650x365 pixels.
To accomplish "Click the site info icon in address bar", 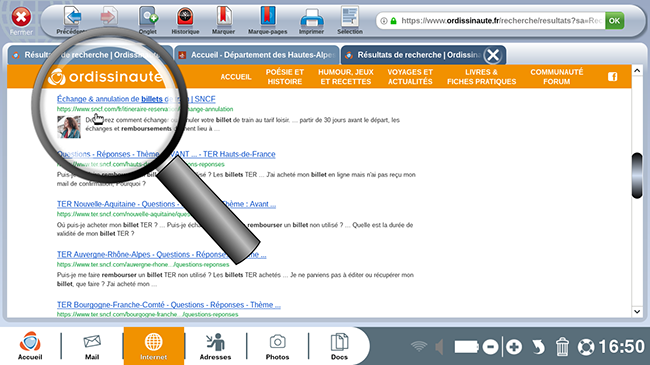I will click(x=384, y=21).
